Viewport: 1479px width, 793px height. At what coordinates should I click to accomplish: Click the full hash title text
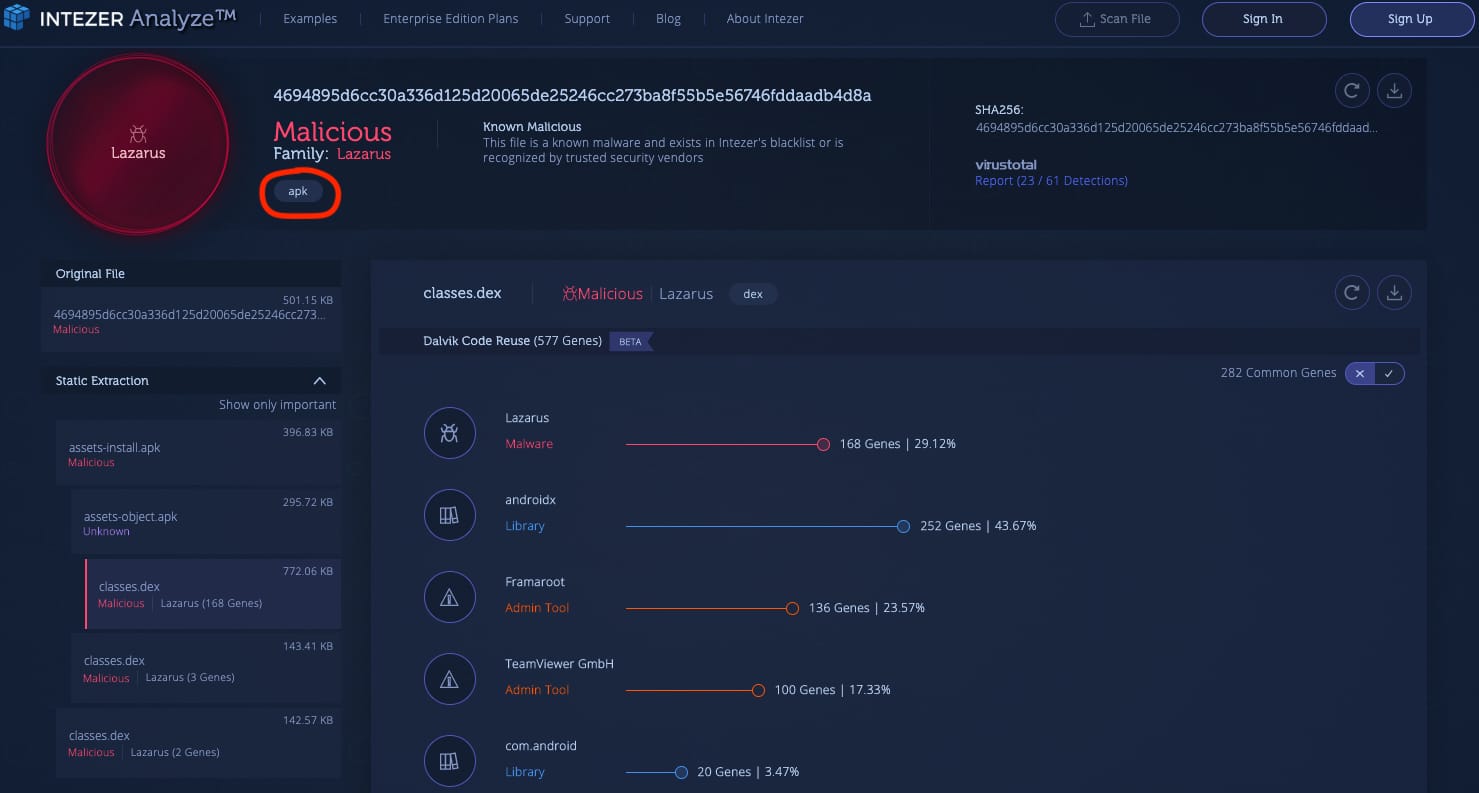pyautogui.click(x=572, y=96)
